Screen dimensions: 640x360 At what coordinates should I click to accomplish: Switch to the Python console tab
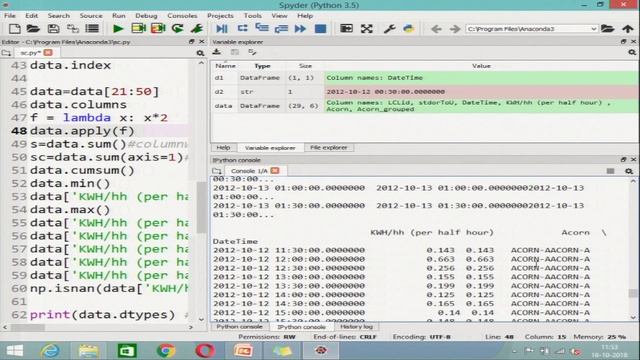coord(240,327)
